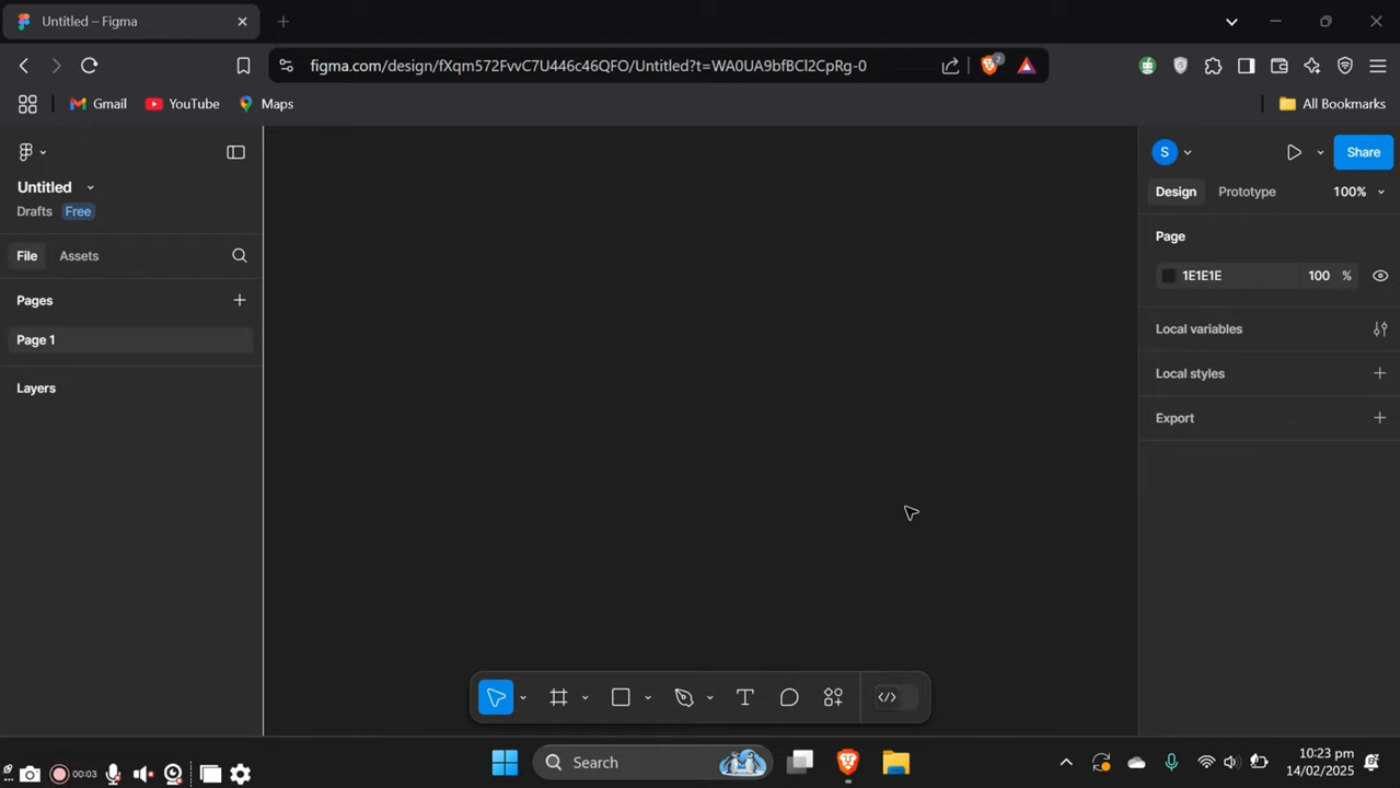Screen dimensions: 1400x788
Task: Expand the Untitled file name menu
Action: click(x=91, y=188)
